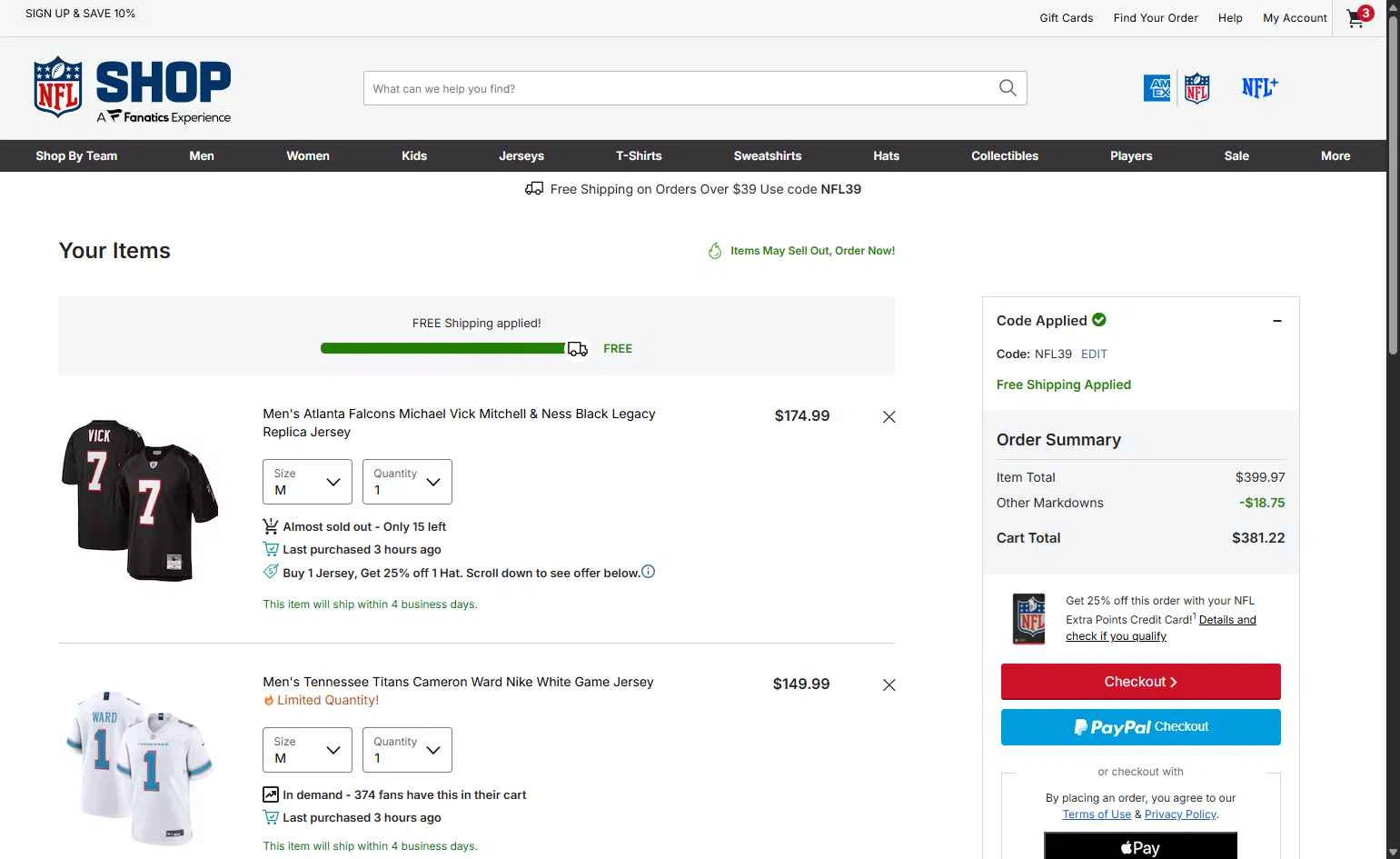Open the Jerseys menu

point(521,155)
